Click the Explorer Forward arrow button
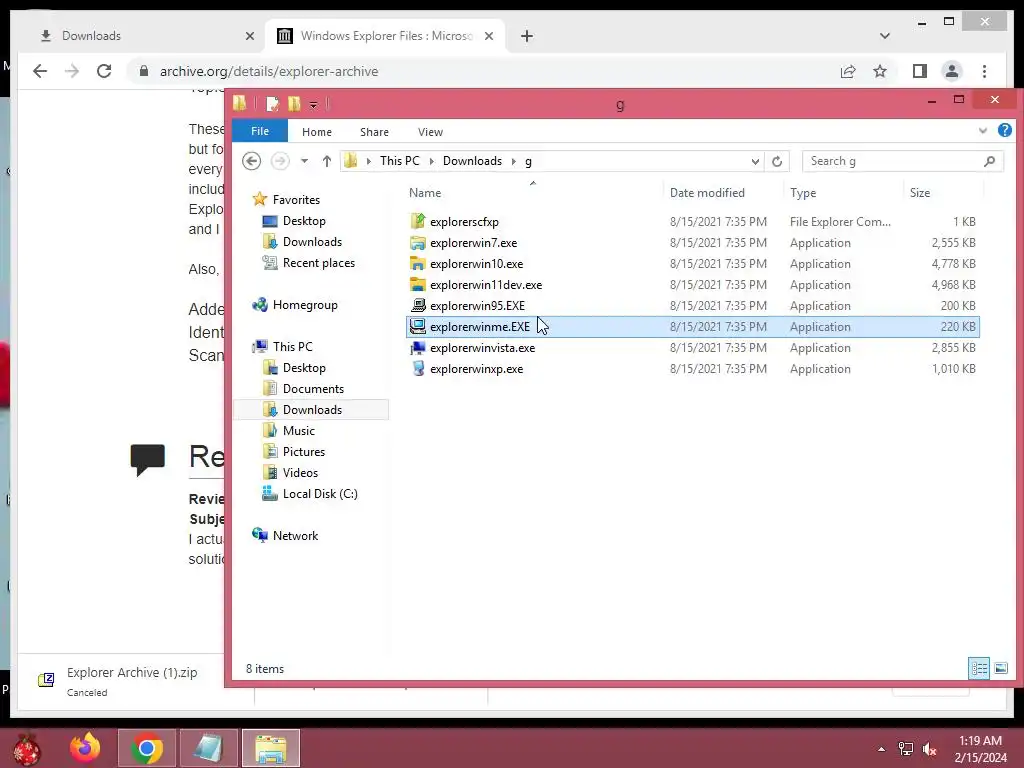This screenshot has width=1024, height=768. click(280, 161)
